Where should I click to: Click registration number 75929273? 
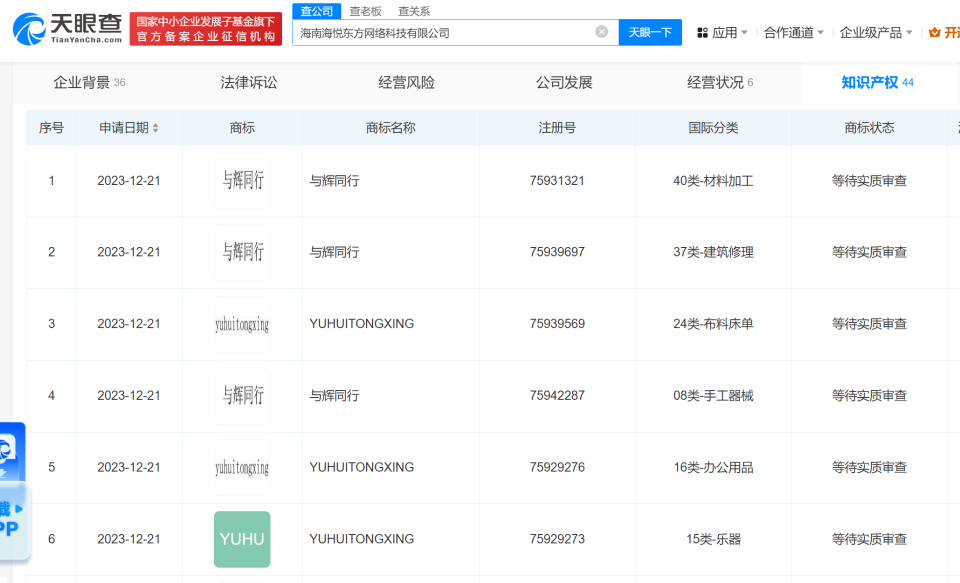557,539
